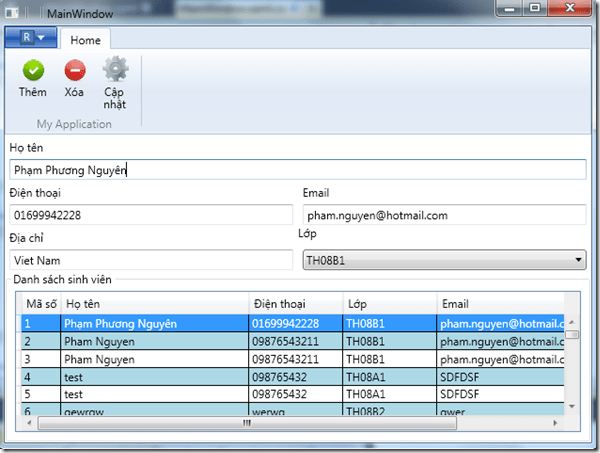Image resolution: width=600 pixels, height=453 pixels.
Task: Click the Họ tên column header
Action: 154,303
